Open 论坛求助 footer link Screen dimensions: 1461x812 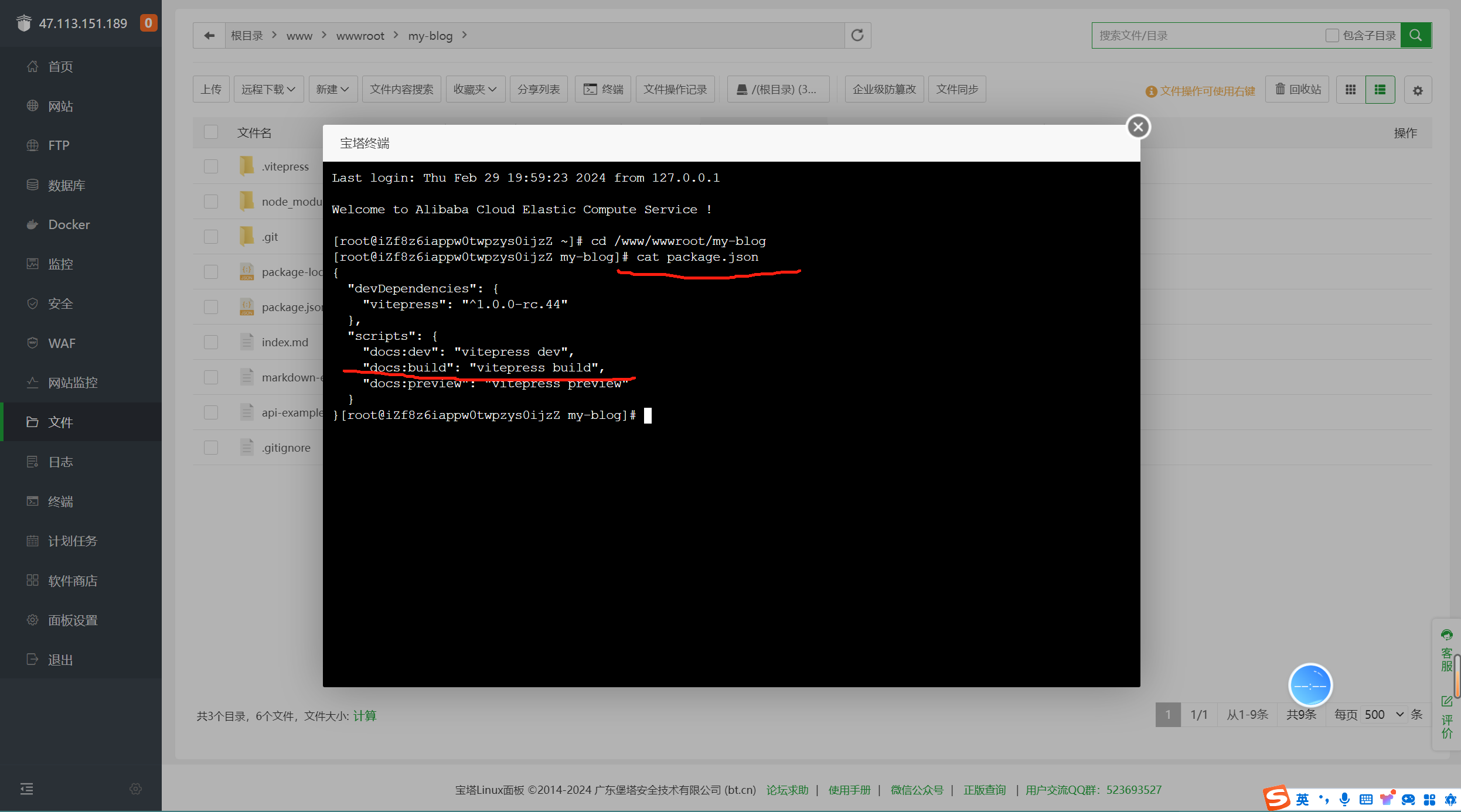pos(788,790)
